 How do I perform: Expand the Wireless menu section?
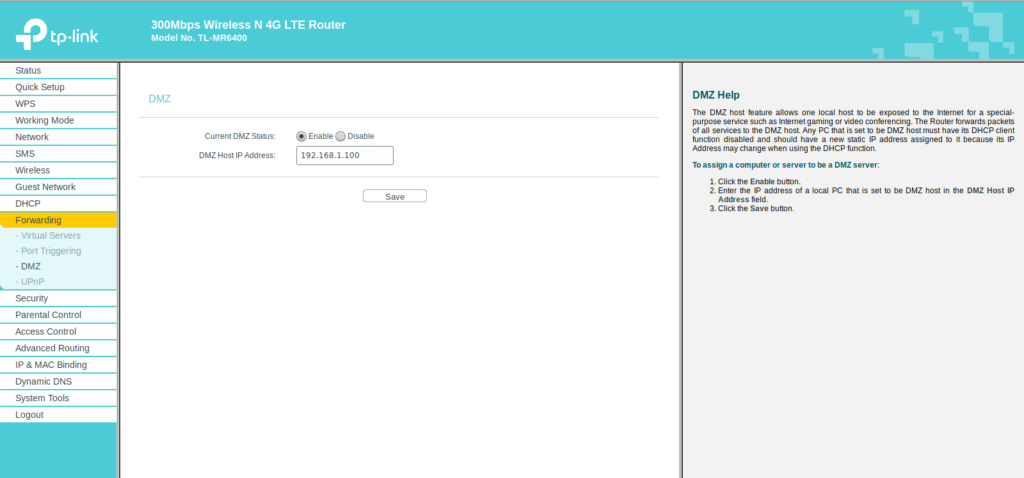pyautogui.click(x=33, y=170)
